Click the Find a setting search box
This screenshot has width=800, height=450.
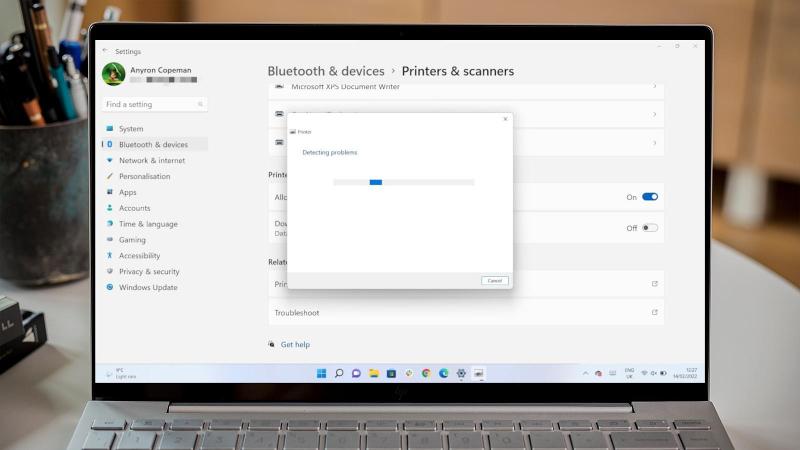pos(155,104)
